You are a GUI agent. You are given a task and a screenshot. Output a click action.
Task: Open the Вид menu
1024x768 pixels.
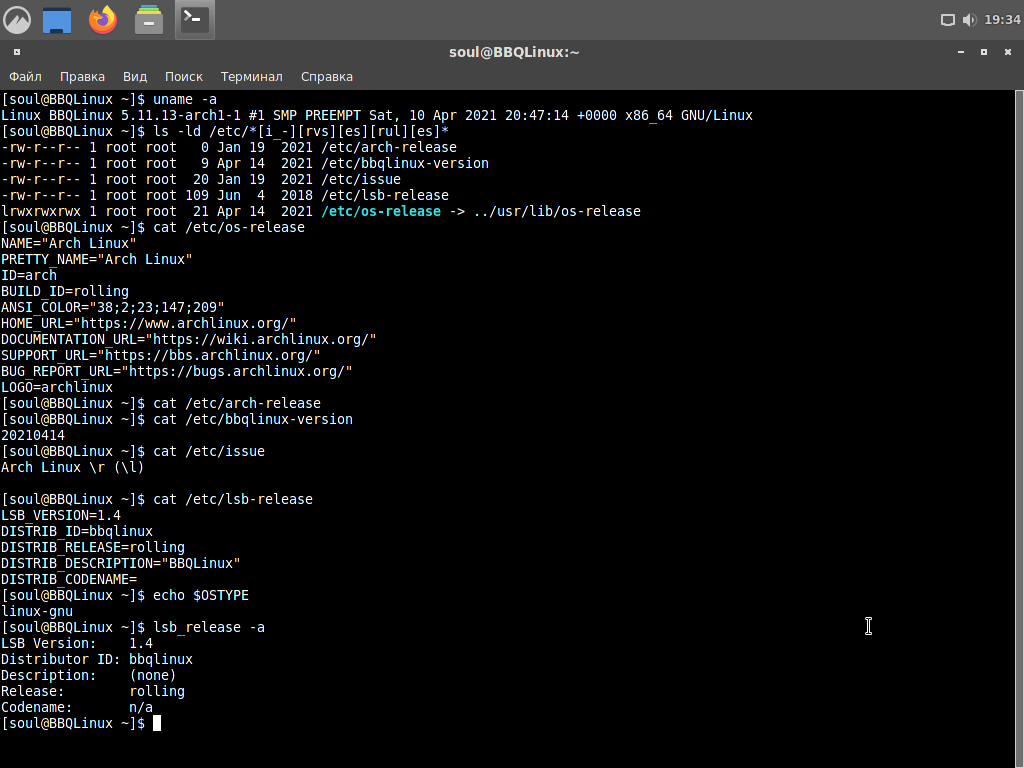135,77
